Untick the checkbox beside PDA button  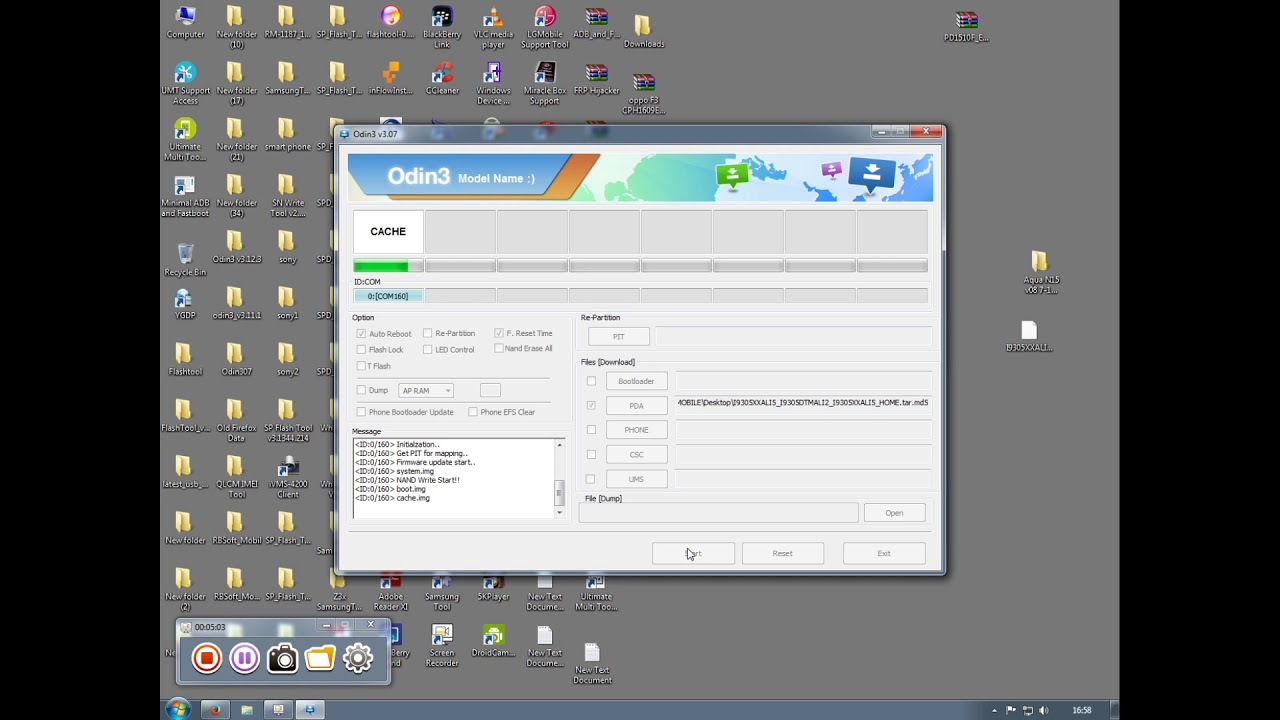pyautogui.click(x=591, y=405)
